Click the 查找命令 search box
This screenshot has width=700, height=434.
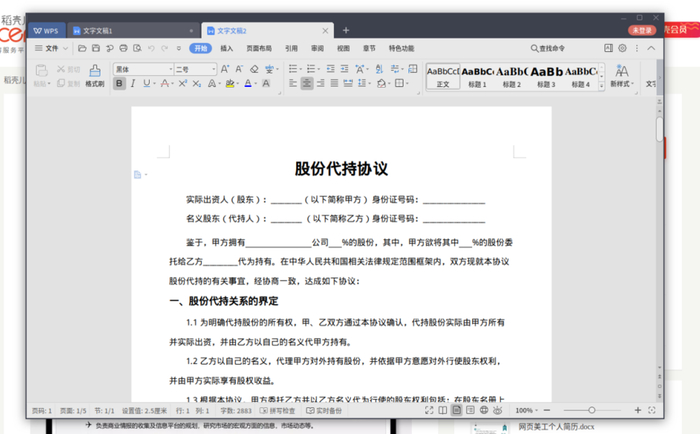click(x=551, y=48)
